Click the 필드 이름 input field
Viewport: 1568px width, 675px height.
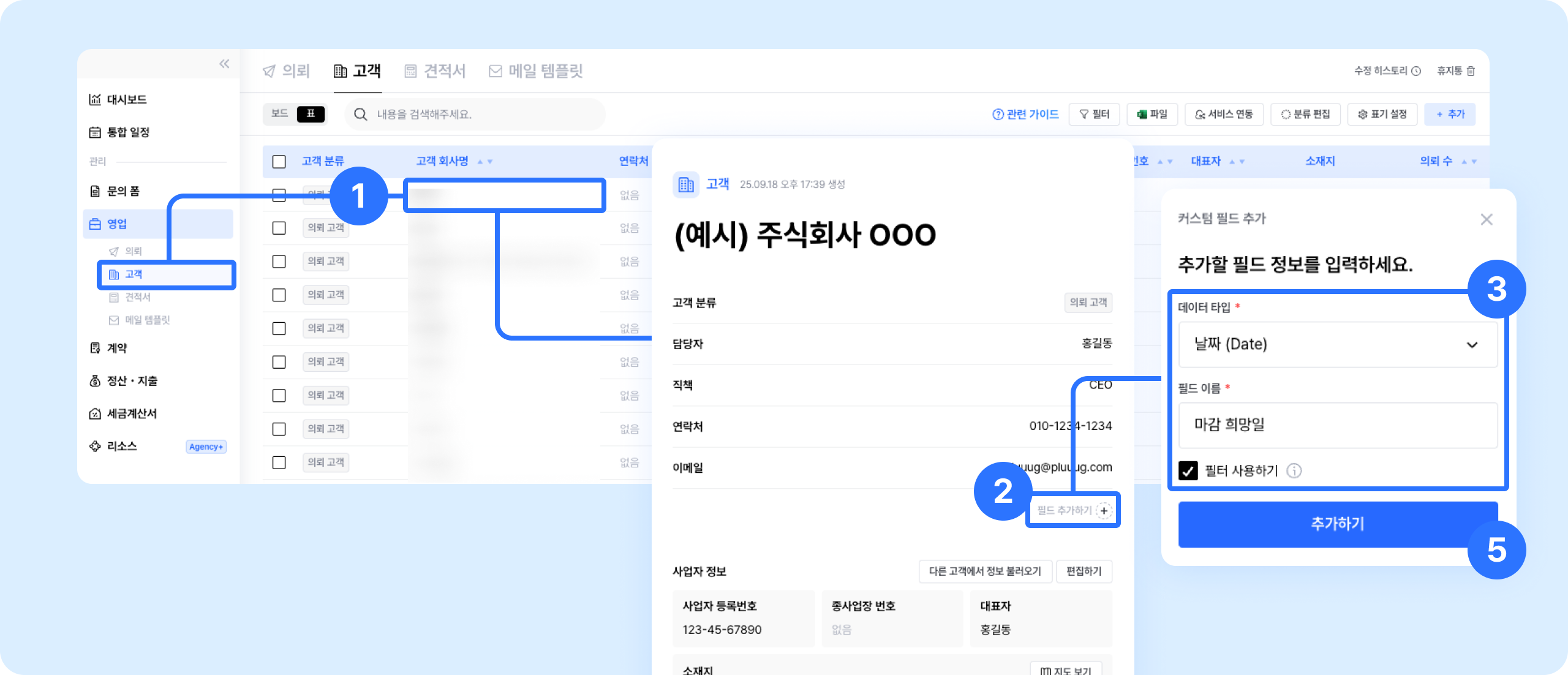click(1338, 424)
